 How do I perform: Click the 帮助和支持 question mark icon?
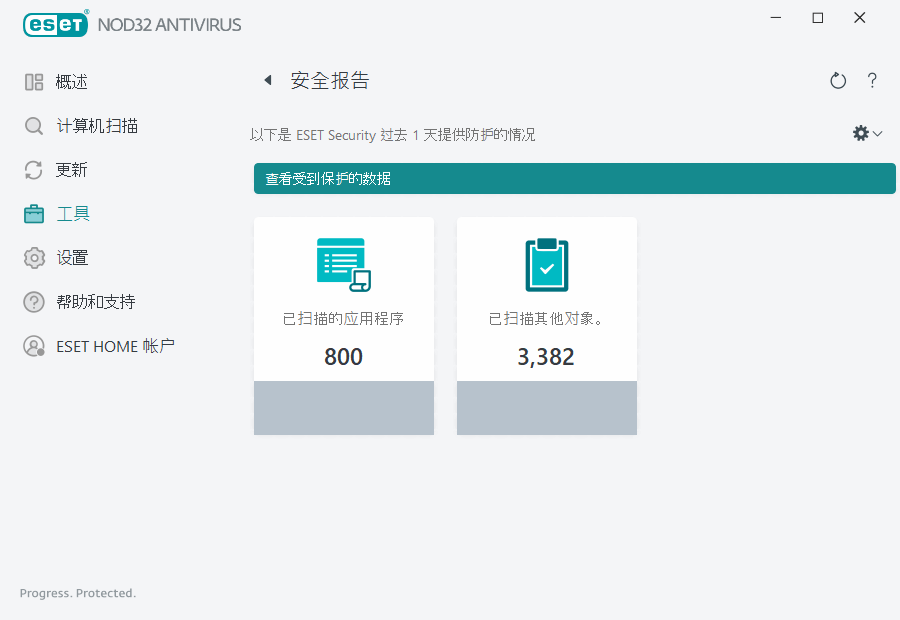(x=34, y=301)
